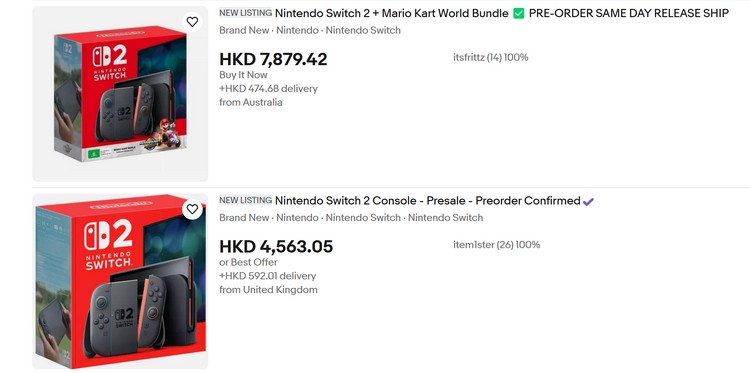Open Nintendo Switch 2 + Mario Kart listing title
This screenshot has width=750, height=373.
coord(502,13)
